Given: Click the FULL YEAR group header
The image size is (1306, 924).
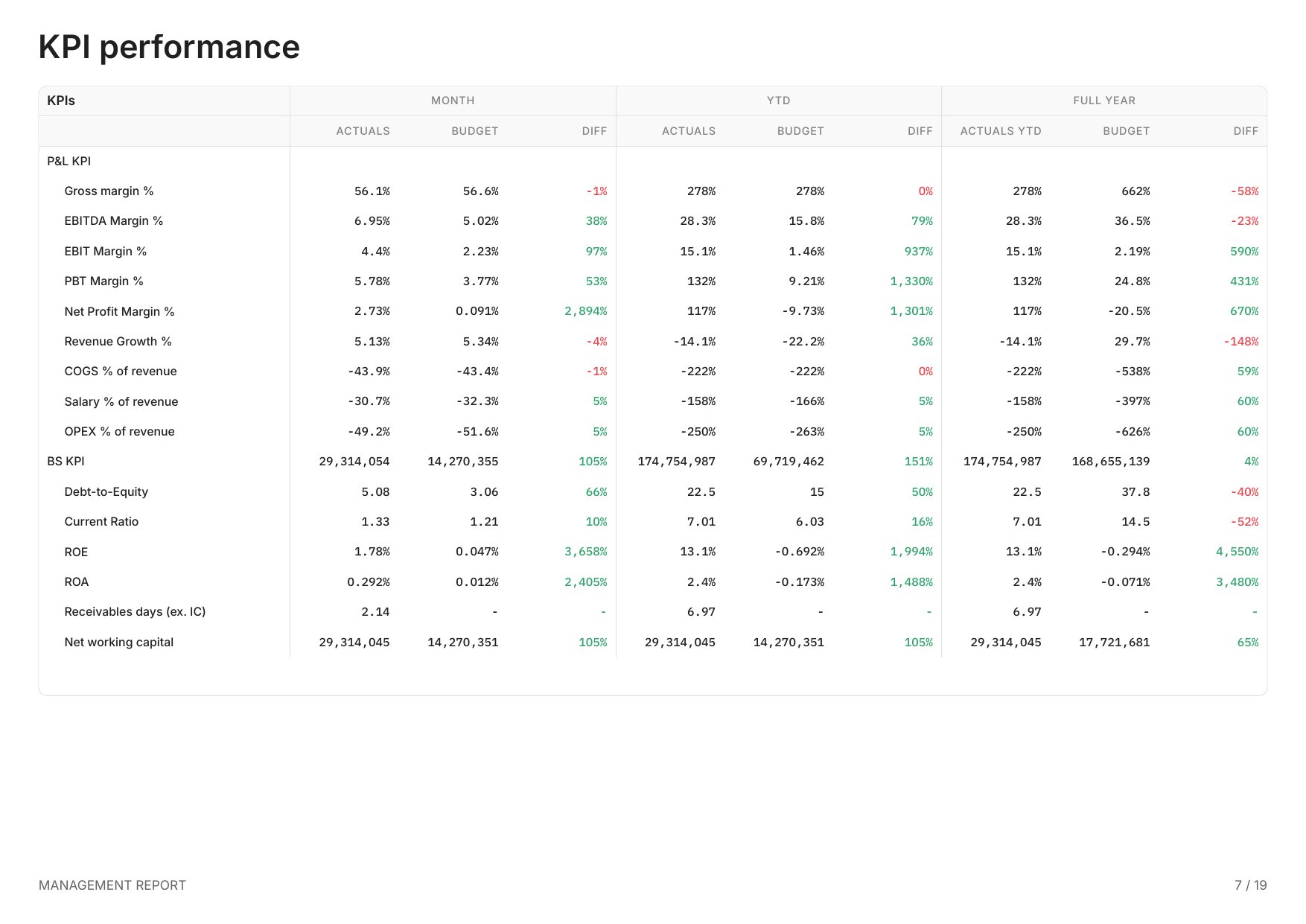Looking at the screenshot, I should coord(1104,101).
